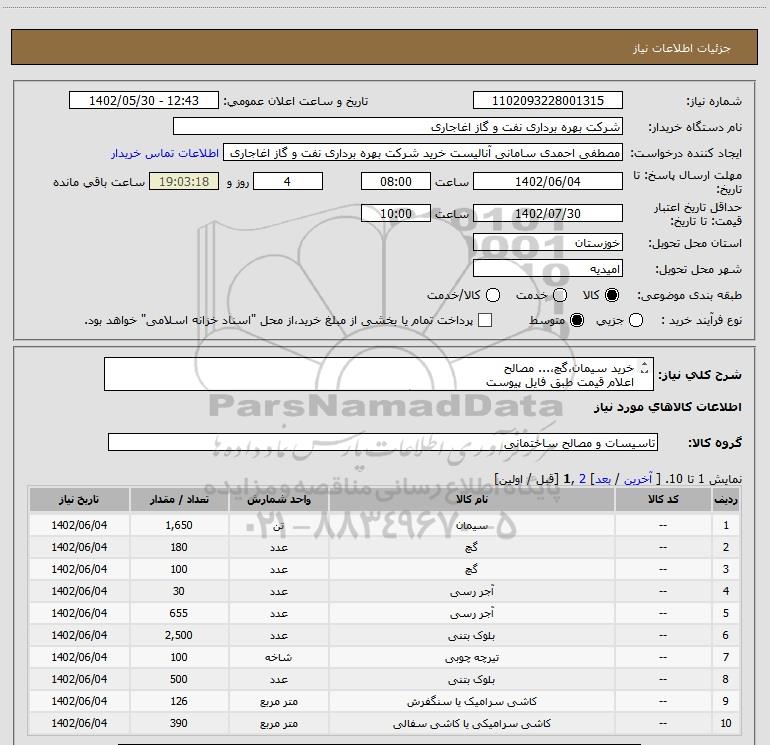
Task: Tick the اسناد خزانه اسلامی payment checkbox
Action: [x=485, y=320]
